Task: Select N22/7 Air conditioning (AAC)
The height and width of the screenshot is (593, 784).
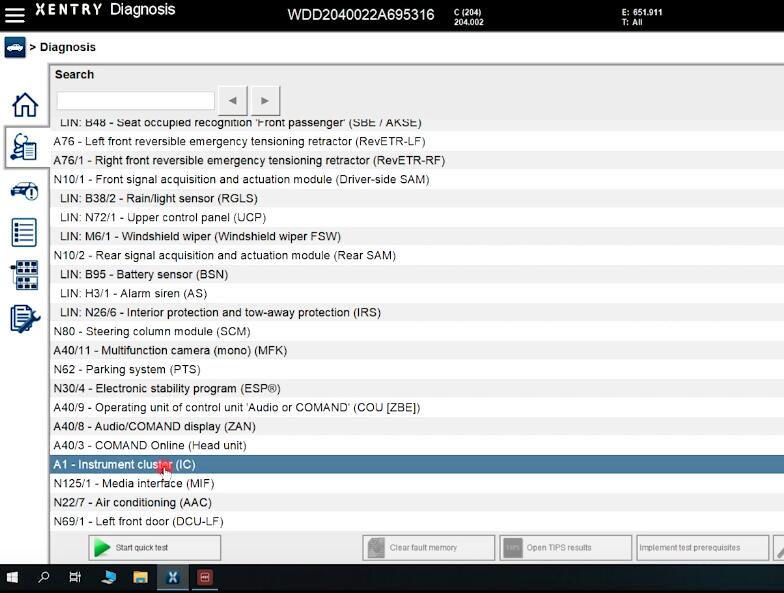Action: click(417, 502)
